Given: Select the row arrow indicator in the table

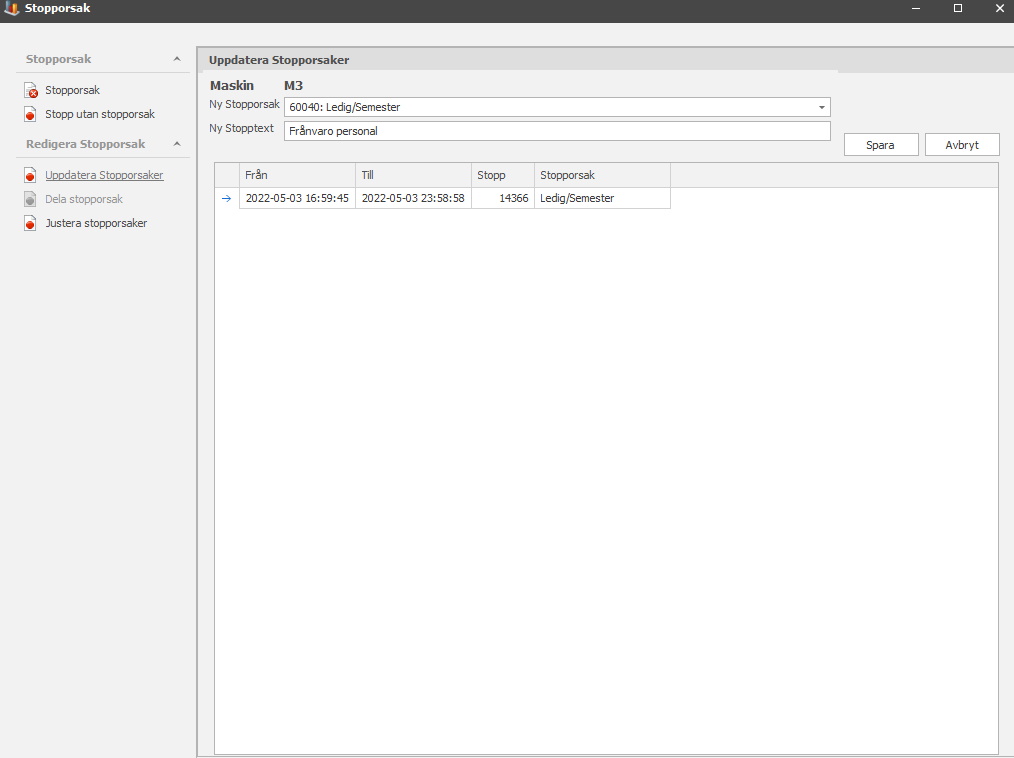Looking at the screenshot, I should click(226, 199).
